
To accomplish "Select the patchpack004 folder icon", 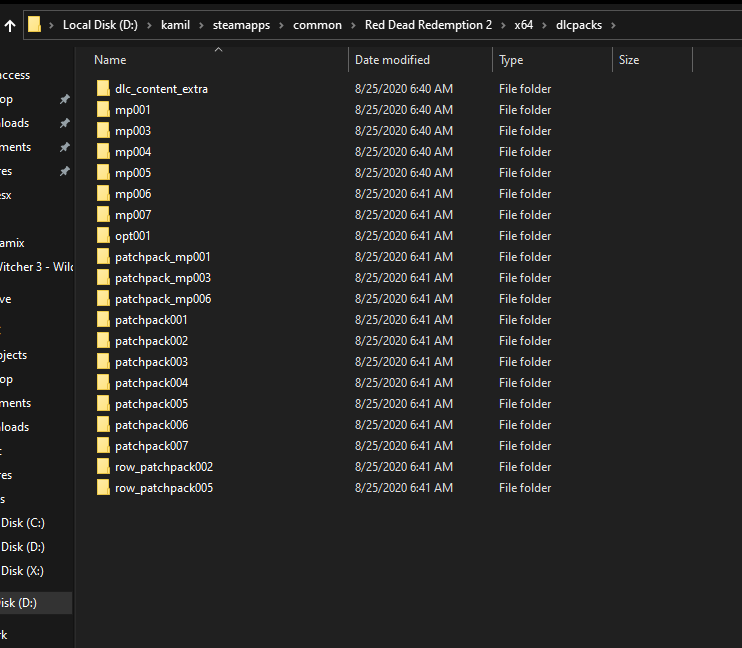I will (x=103, y=382).
